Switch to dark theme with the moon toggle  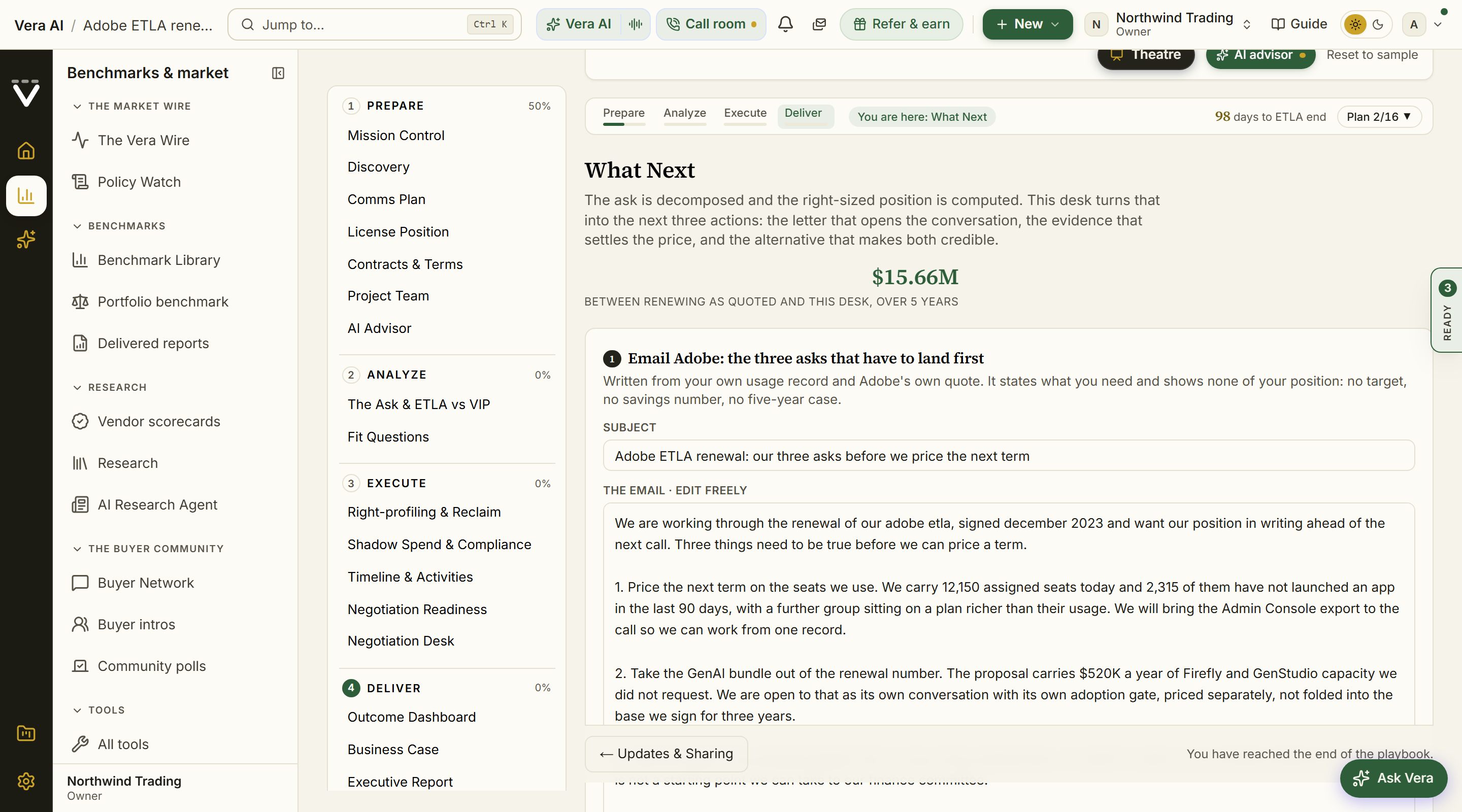click(1378, 24)
